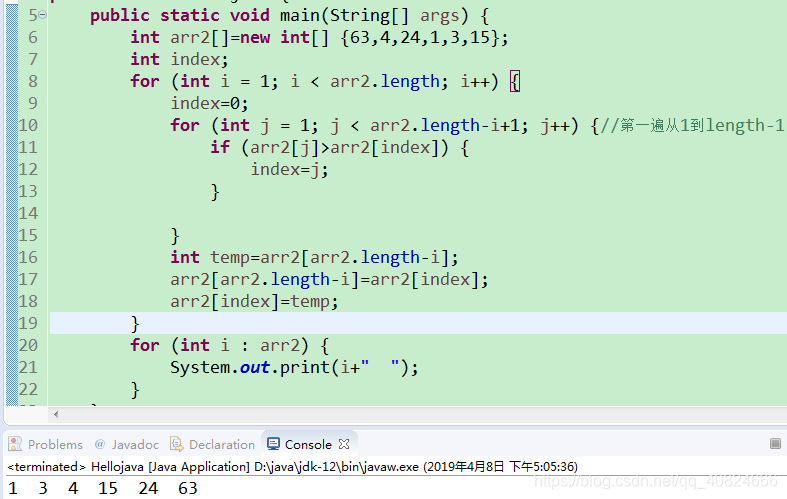Close the Console view tab
Screen dimensions: 787x499
[344, 444]
